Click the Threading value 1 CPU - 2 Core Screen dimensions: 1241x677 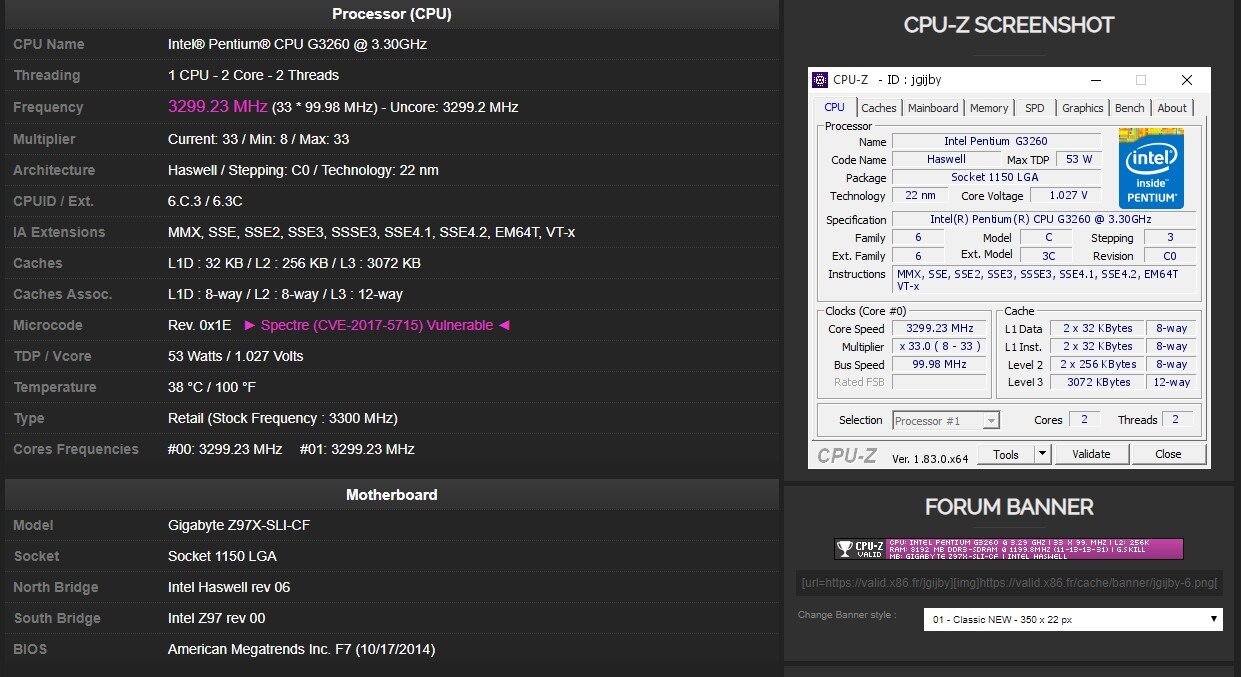click(x=253, y=75)
